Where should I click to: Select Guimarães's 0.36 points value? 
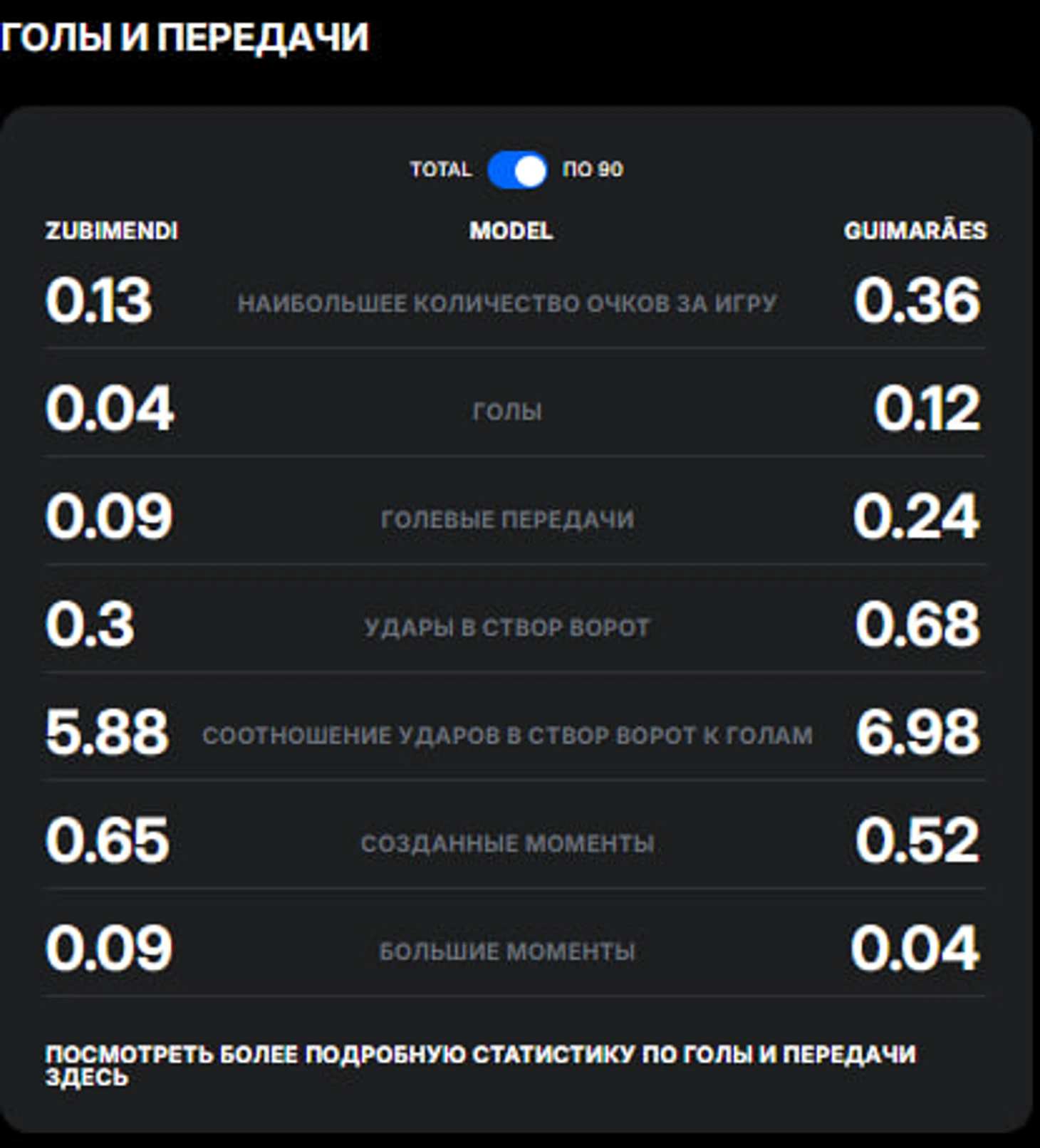pos(917,300)
